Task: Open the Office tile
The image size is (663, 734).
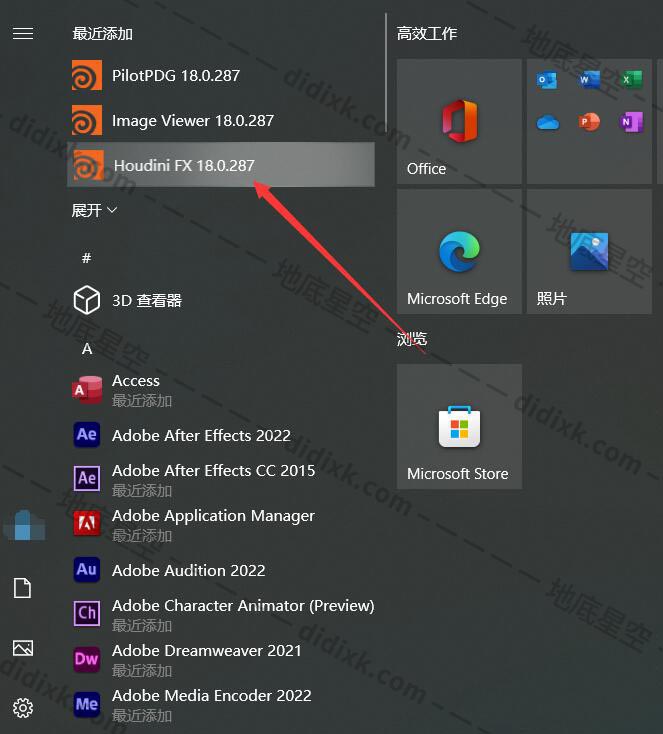Action: pos(459,121)
